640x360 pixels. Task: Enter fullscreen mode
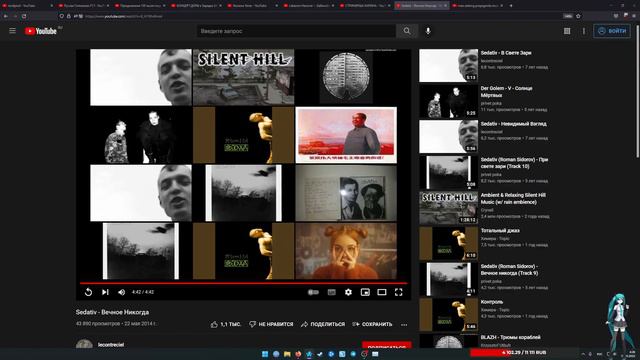(398, 292)
